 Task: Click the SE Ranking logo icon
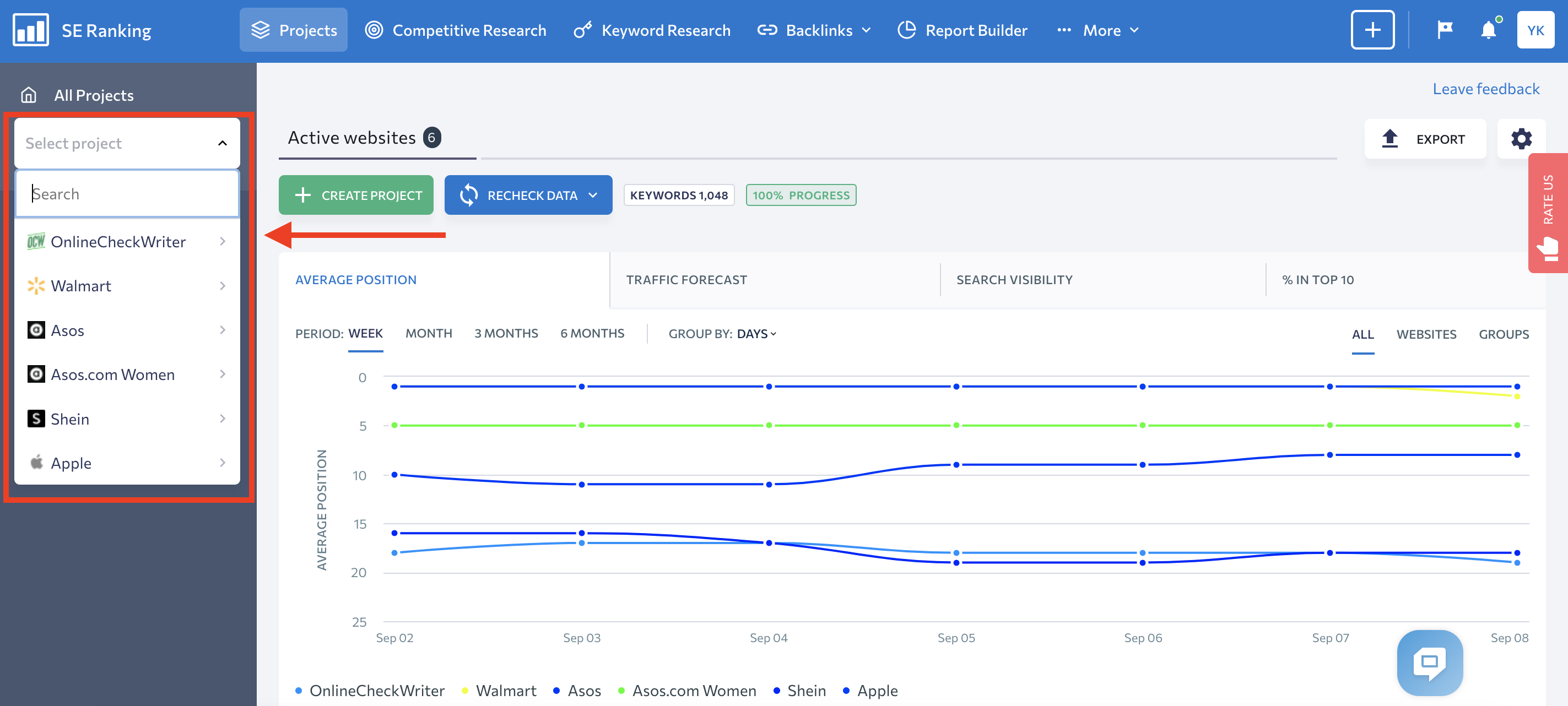(30, 30)
